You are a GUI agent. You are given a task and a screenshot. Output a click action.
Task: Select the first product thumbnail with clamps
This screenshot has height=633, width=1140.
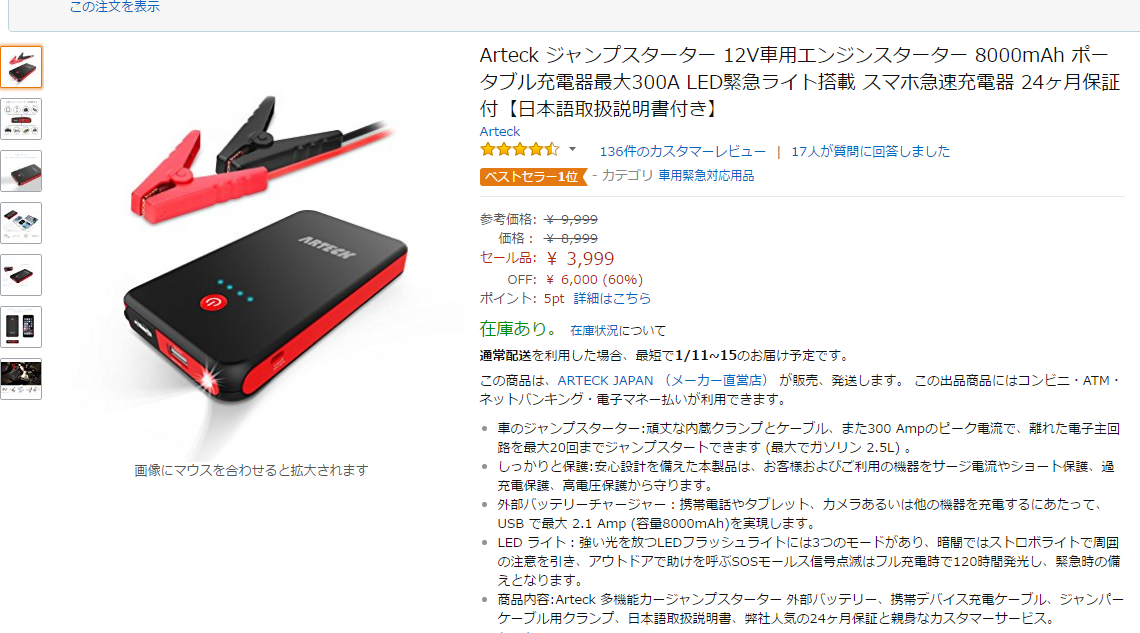pyautogui.click(x=21, y=67)
